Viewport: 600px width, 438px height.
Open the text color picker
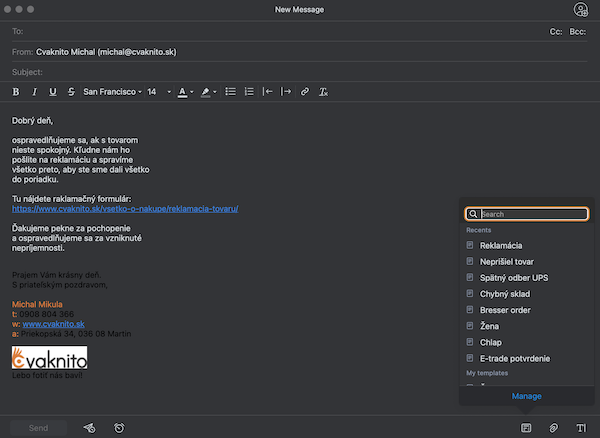(x=183, y=92)
